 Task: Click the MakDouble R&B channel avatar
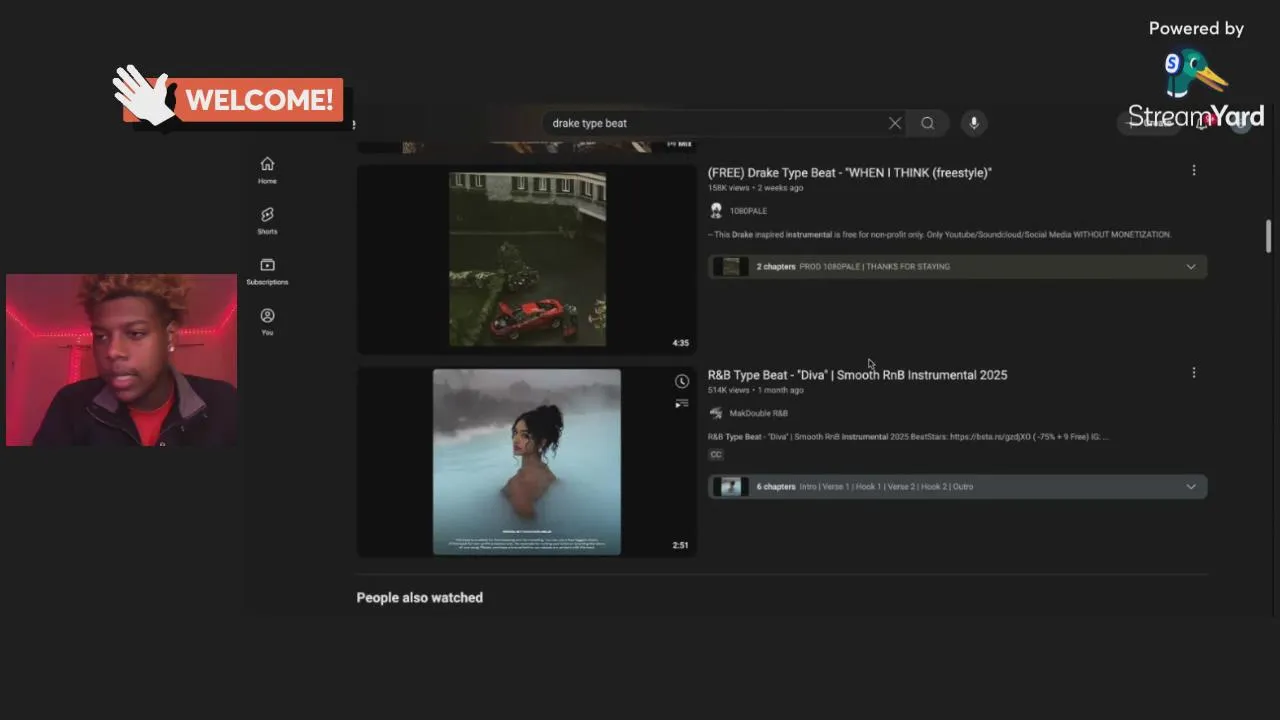click(x=716, y=413)
